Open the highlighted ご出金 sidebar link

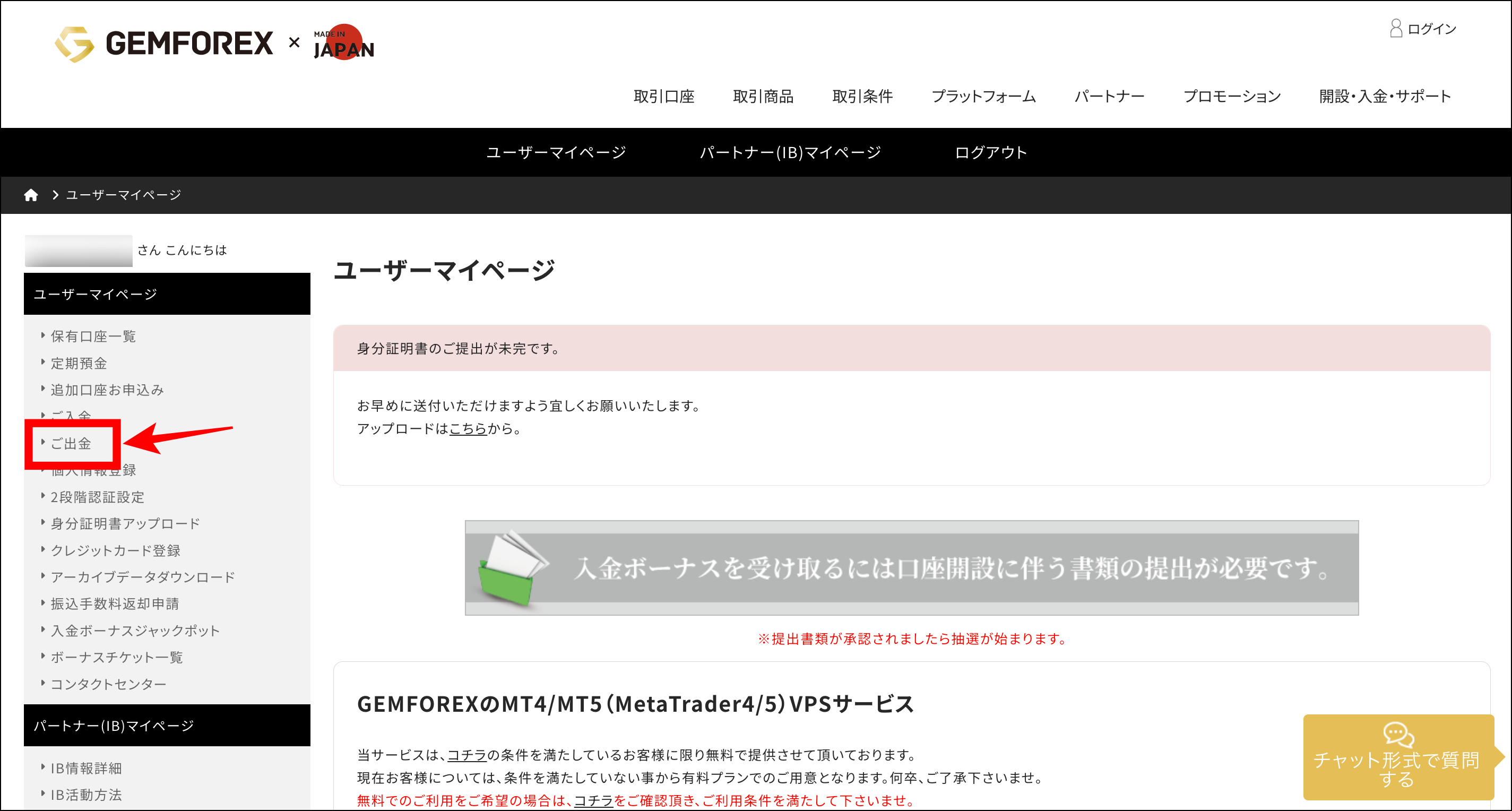pyautogui.click(x=72, y=443)
